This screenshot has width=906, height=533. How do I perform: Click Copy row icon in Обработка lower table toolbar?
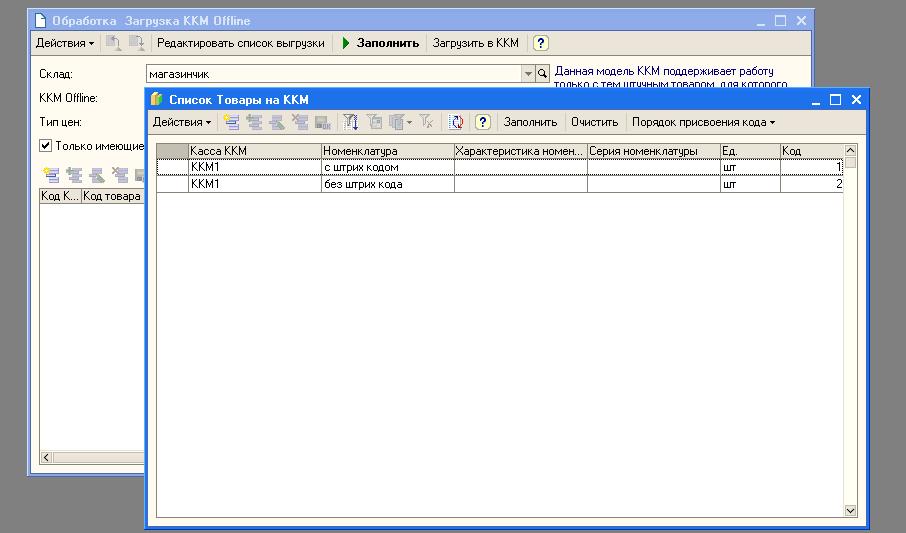pyautogui.click(x=74, y=175)
